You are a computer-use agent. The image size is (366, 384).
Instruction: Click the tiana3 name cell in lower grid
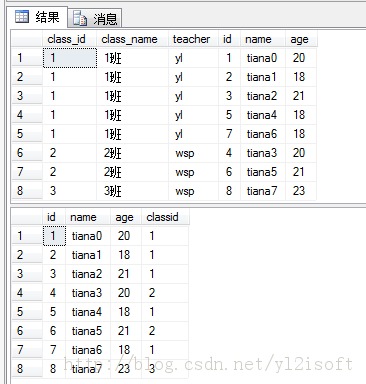(x=88, y=293)
